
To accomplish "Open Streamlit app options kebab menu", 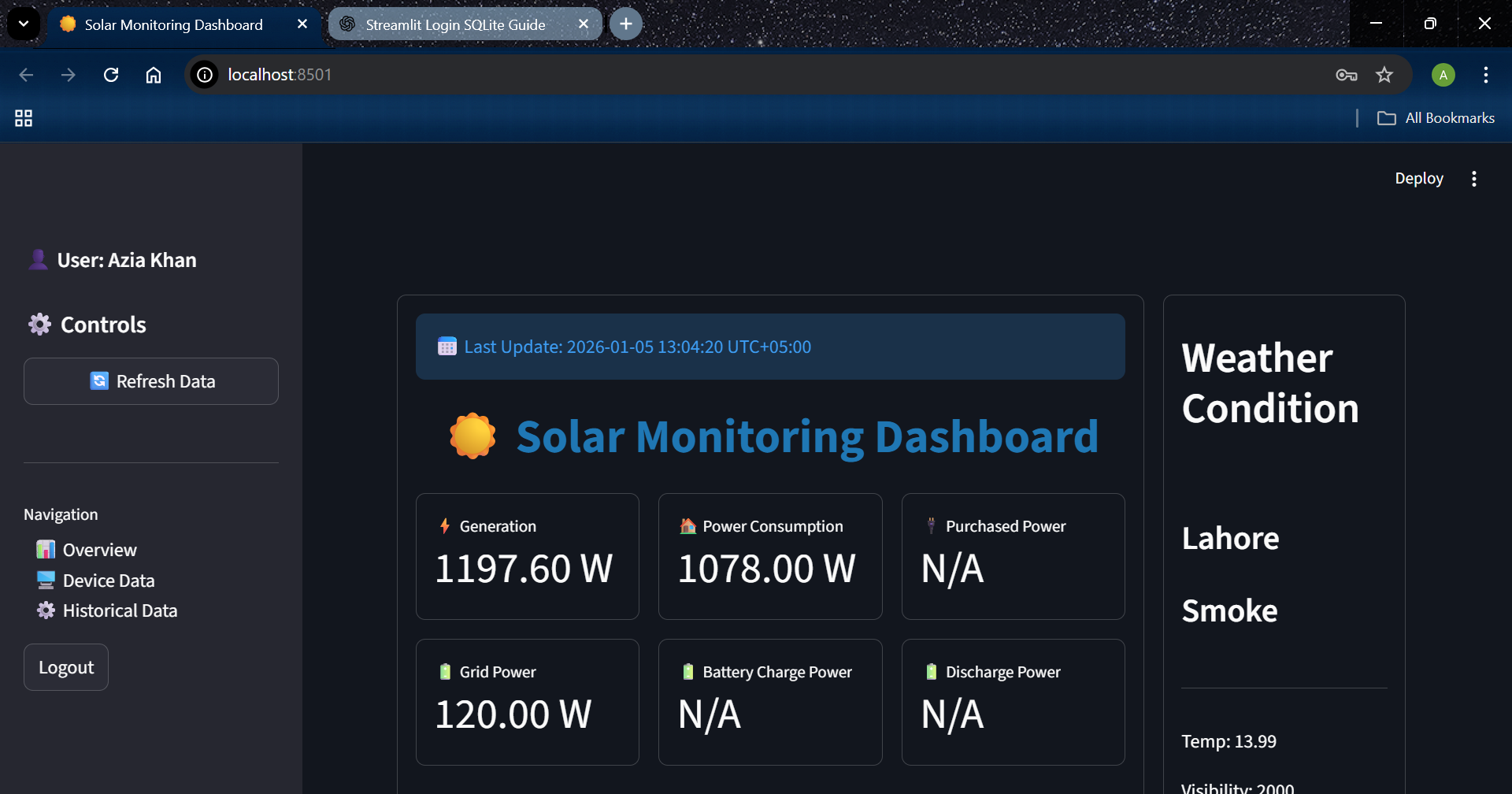I will [x=1473, y=179].
